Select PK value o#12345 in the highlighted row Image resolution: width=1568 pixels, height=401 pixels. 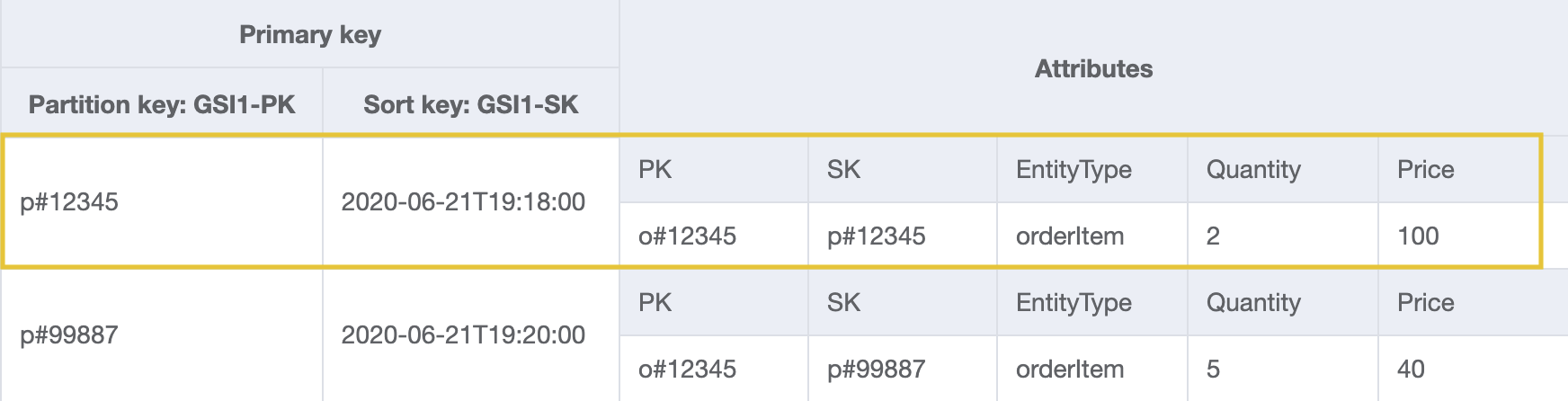click(687, 236)
